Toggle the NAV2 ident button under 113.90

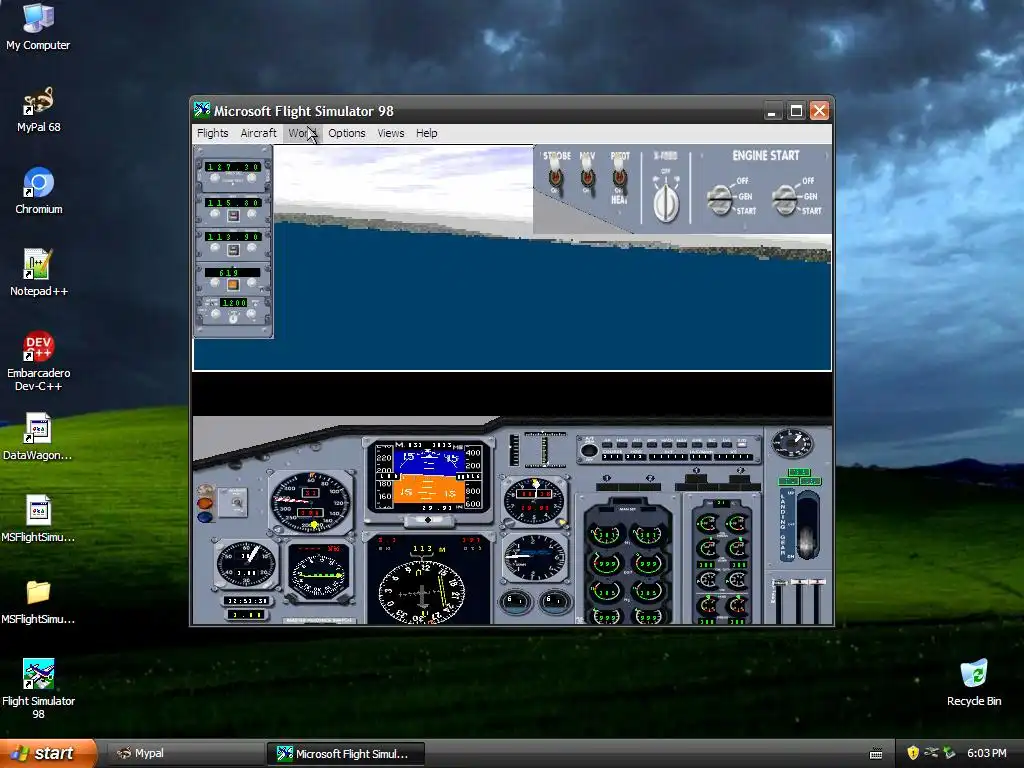pos(233,249)
